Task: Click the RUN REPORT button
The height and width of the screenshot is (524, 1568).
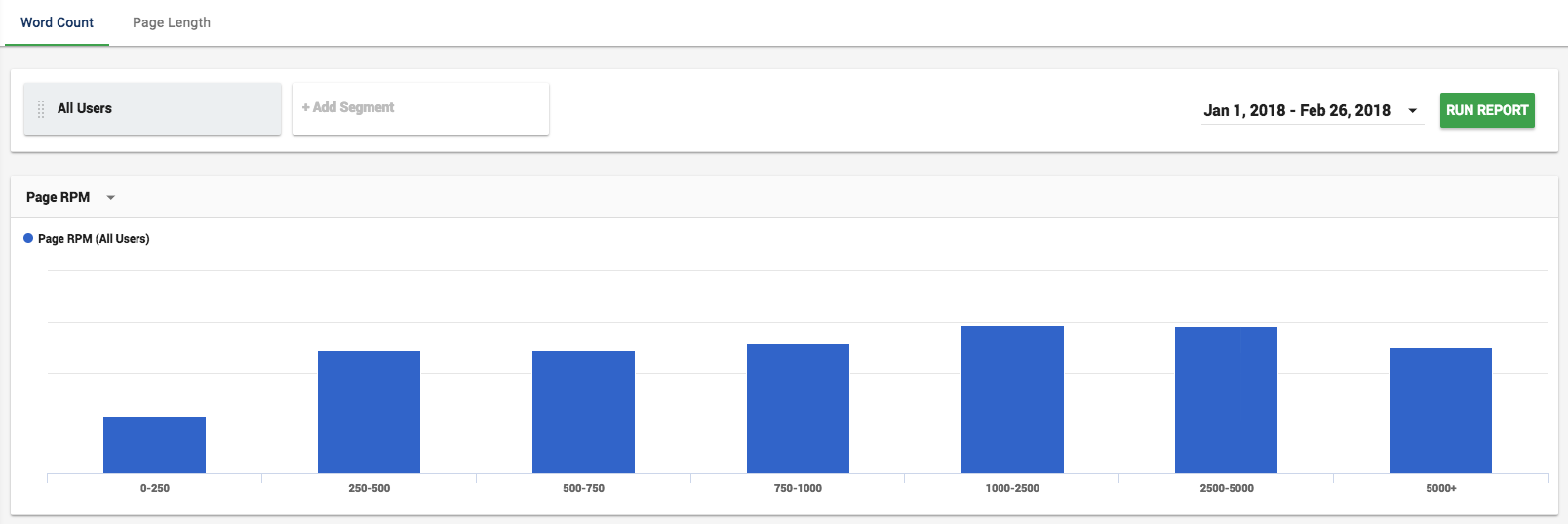Action: point(1487,110)
